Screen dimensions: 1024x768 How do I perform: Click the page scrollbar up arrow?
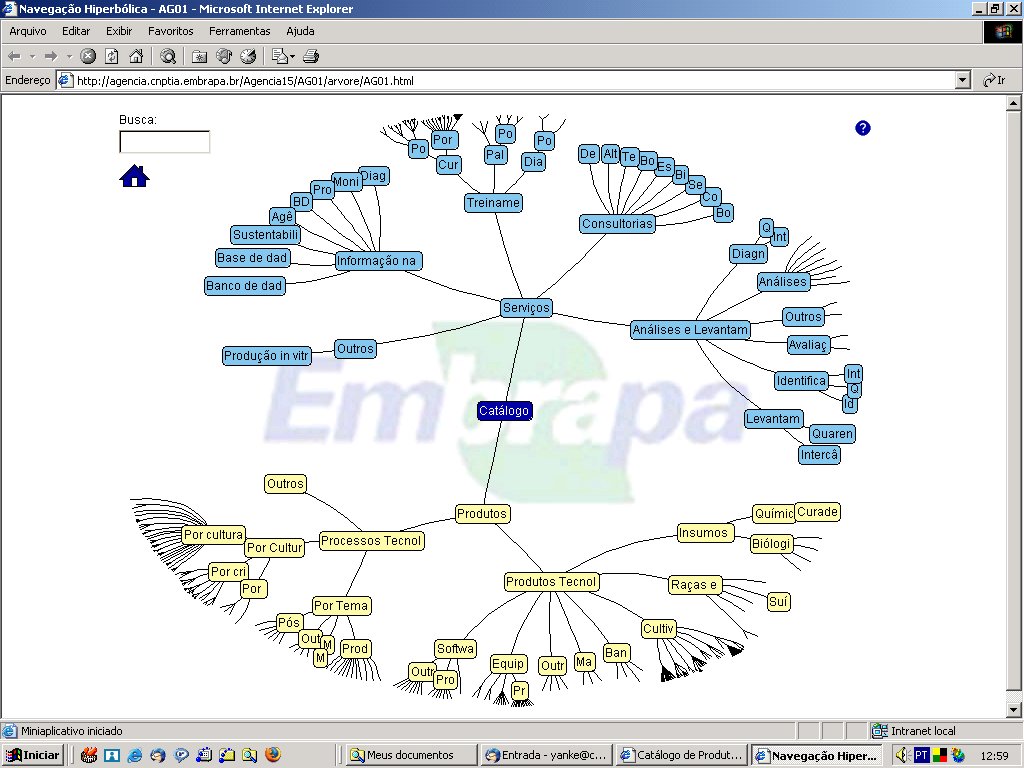click(x=1014, y=103)
